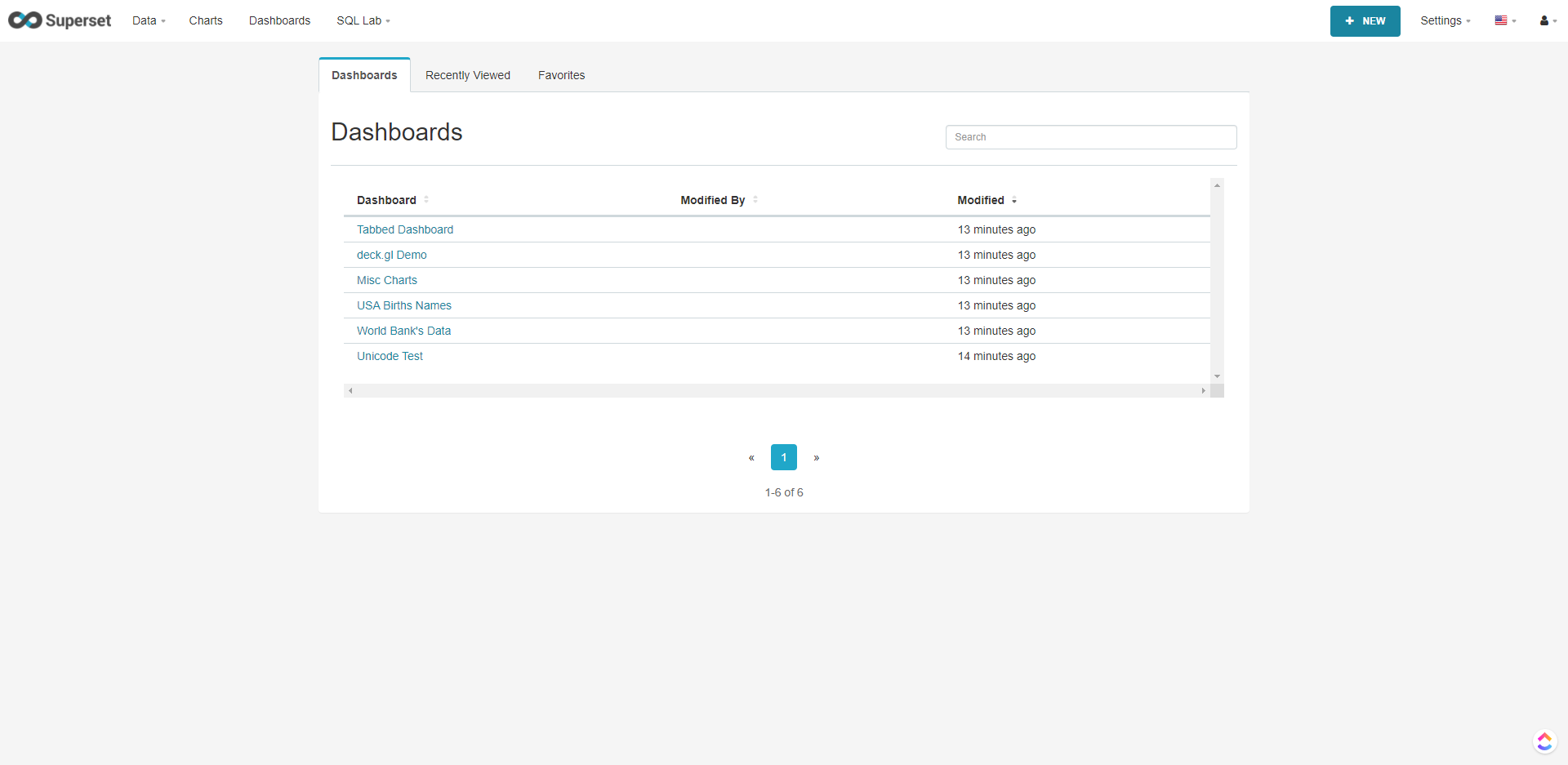1568x765 pixels.
Task: Click the horizontal scroll right arrow
Action: 1203,390
